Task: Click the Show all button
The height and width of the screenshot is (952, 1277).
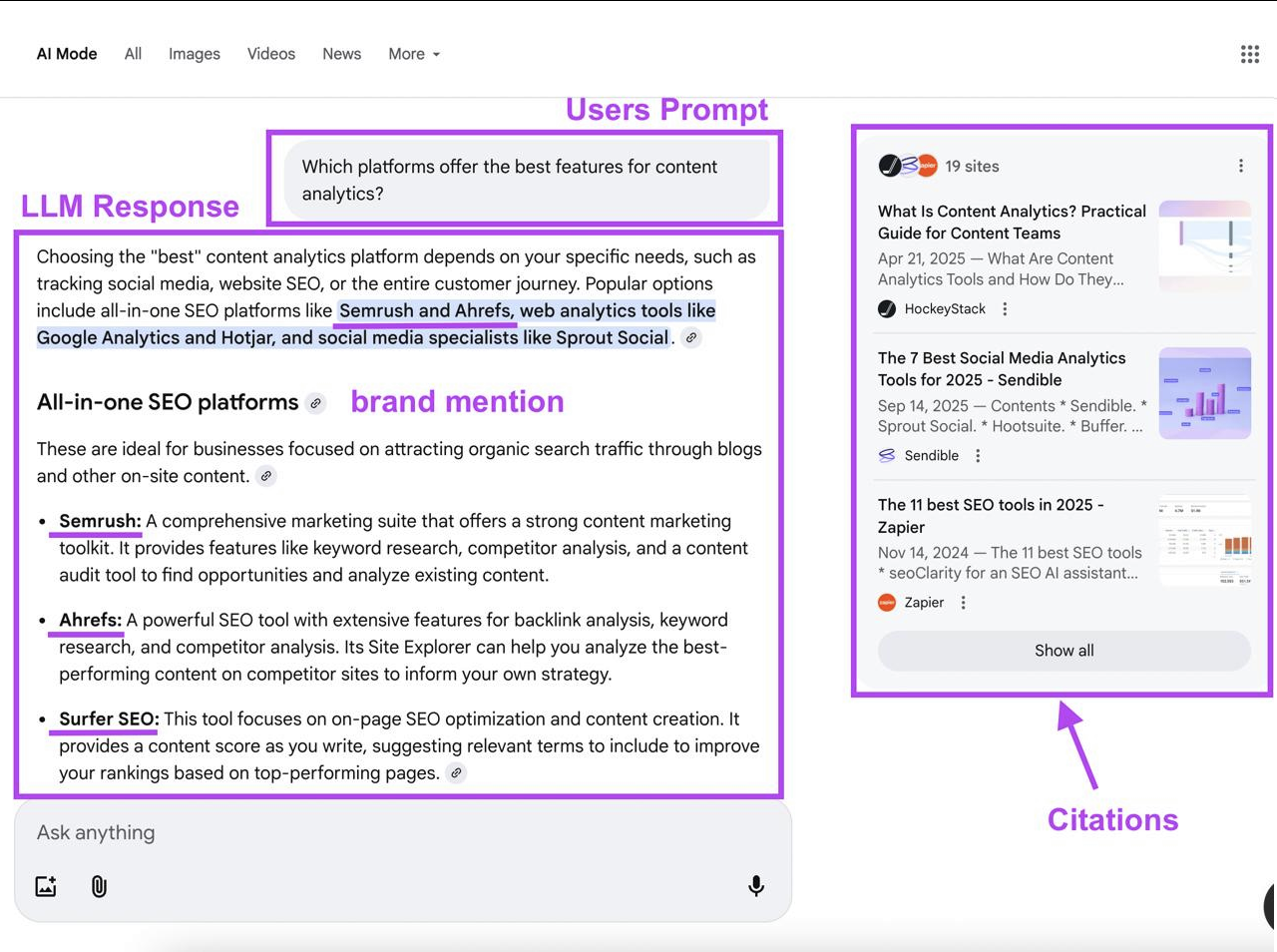Action: click(x=1064, y=651)
